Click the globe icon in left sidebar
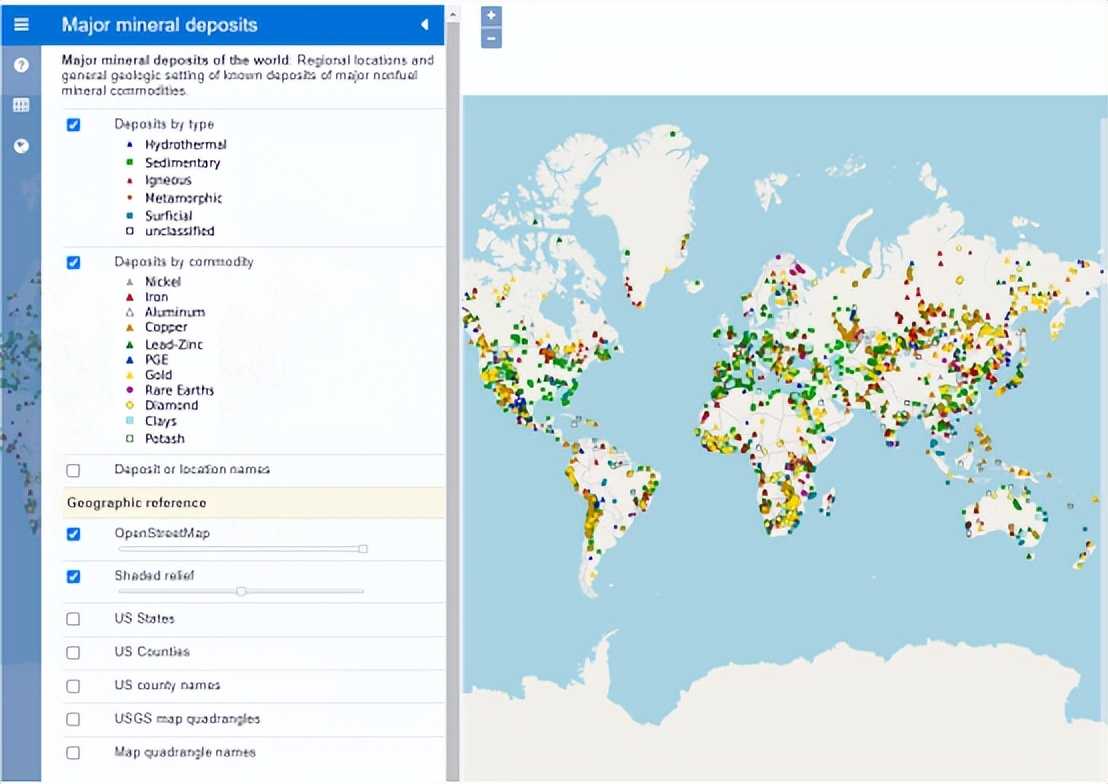The width and height of the screenshot is (1108, 784). point(21,146)
